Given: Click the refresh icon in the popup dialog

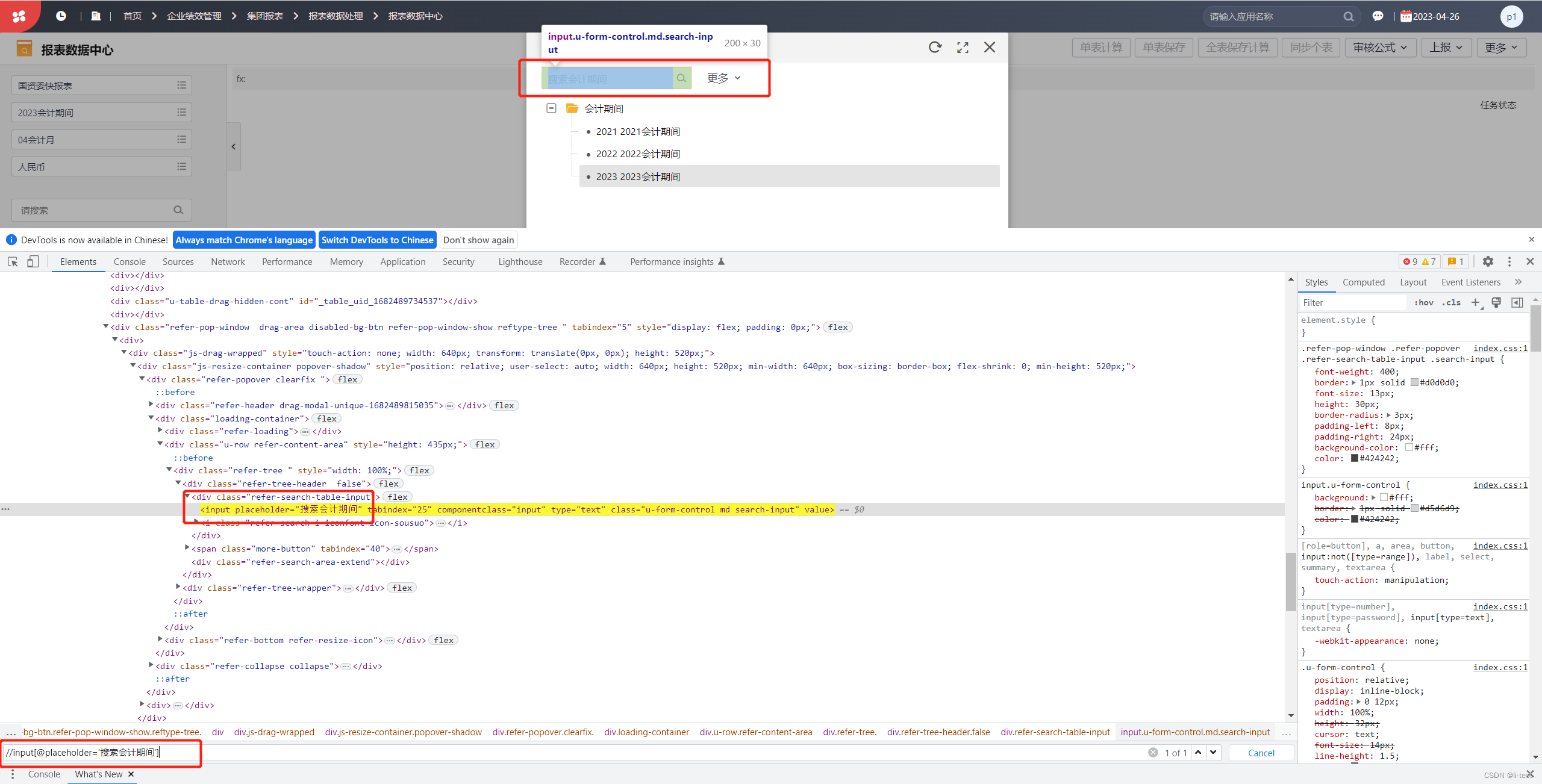Looking at the screenshot, I should pos(935,47).
